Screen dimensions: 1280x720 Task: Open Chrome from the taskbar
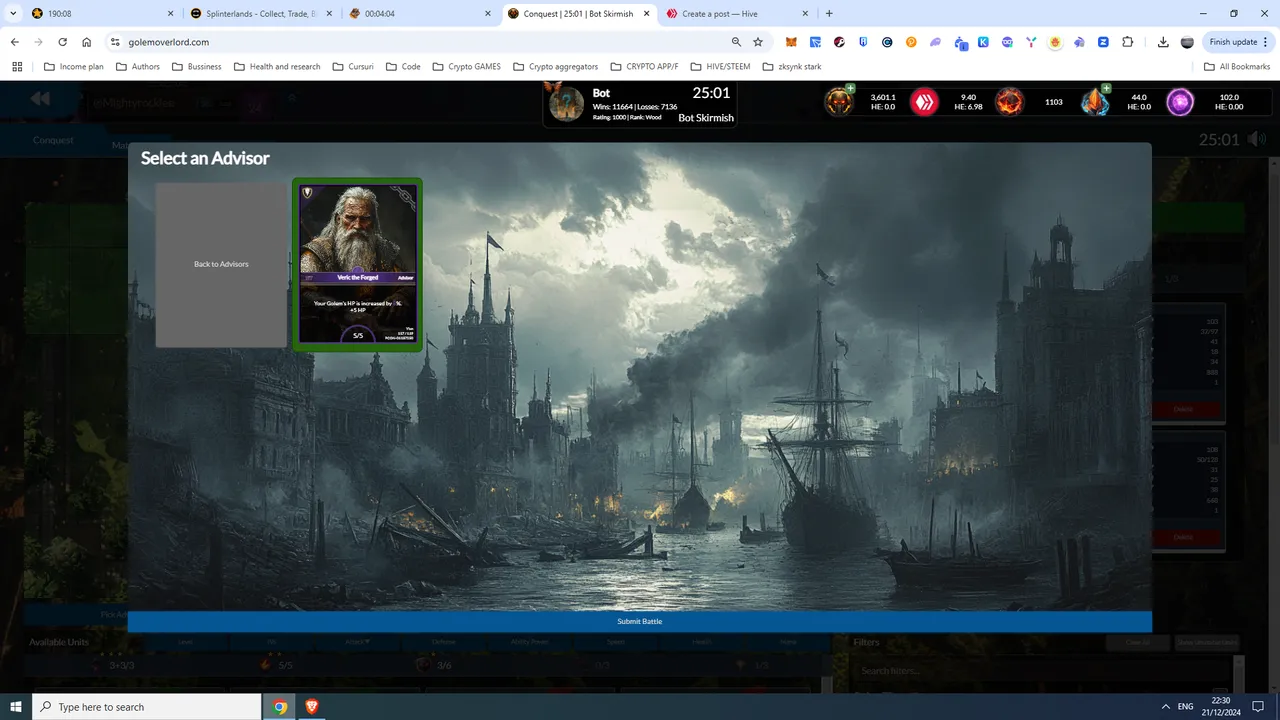pos(281,707)
